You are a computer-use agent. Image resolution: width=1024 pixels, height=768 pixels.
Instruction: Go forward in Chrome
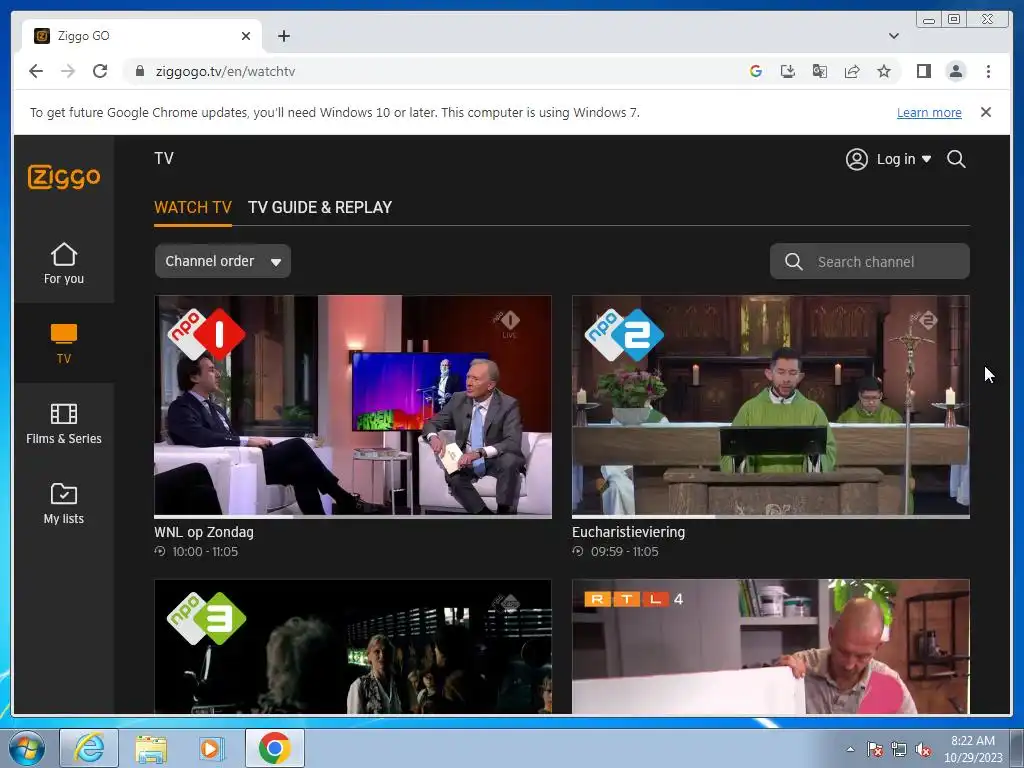68,71
